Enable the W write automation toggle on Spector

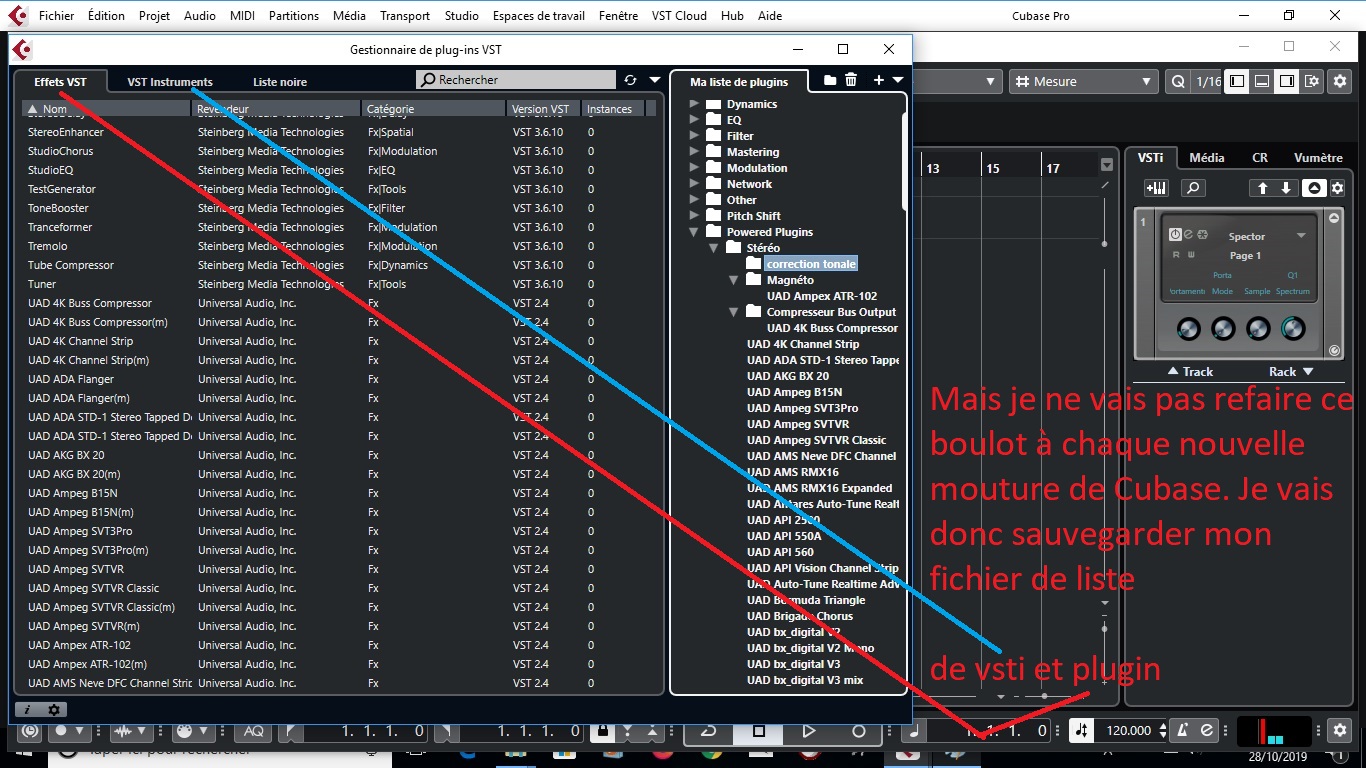pyautogui.click(x=1189, y=256)
